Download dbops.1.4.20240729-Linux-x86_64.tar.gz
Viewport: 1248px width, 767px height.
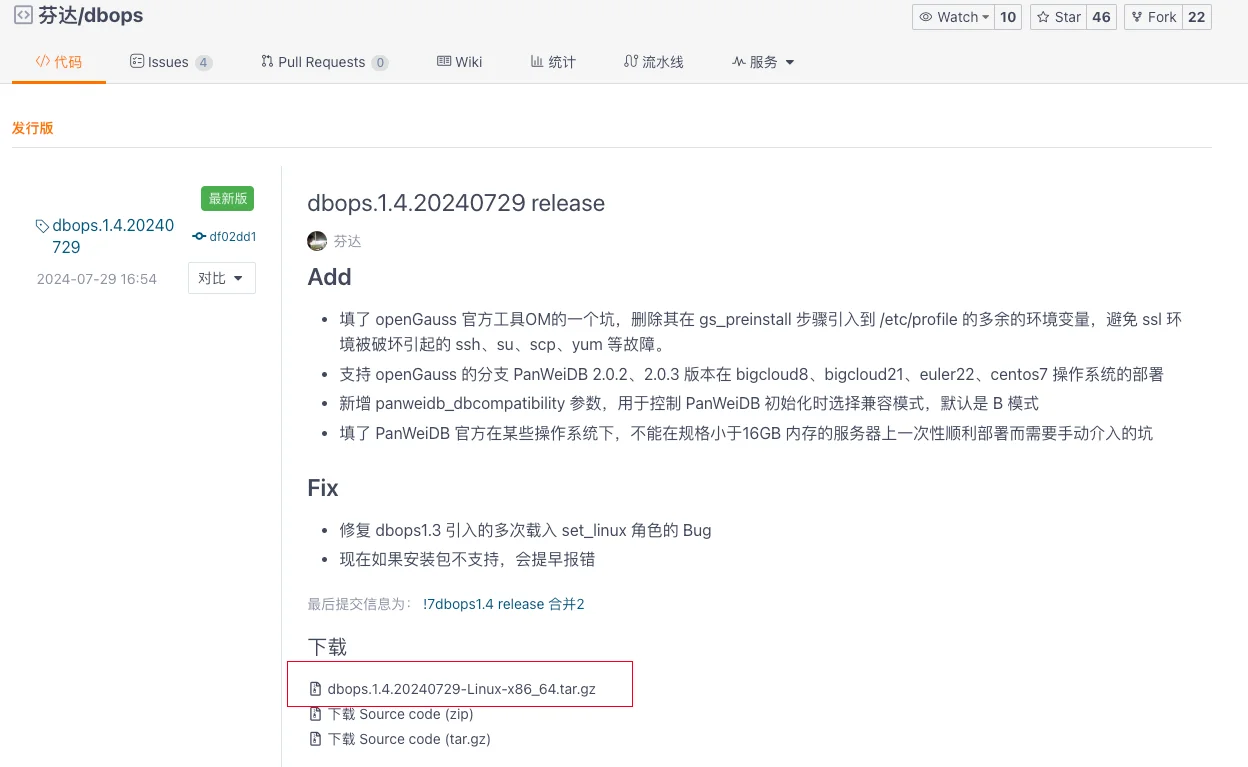tap(461, 689)
